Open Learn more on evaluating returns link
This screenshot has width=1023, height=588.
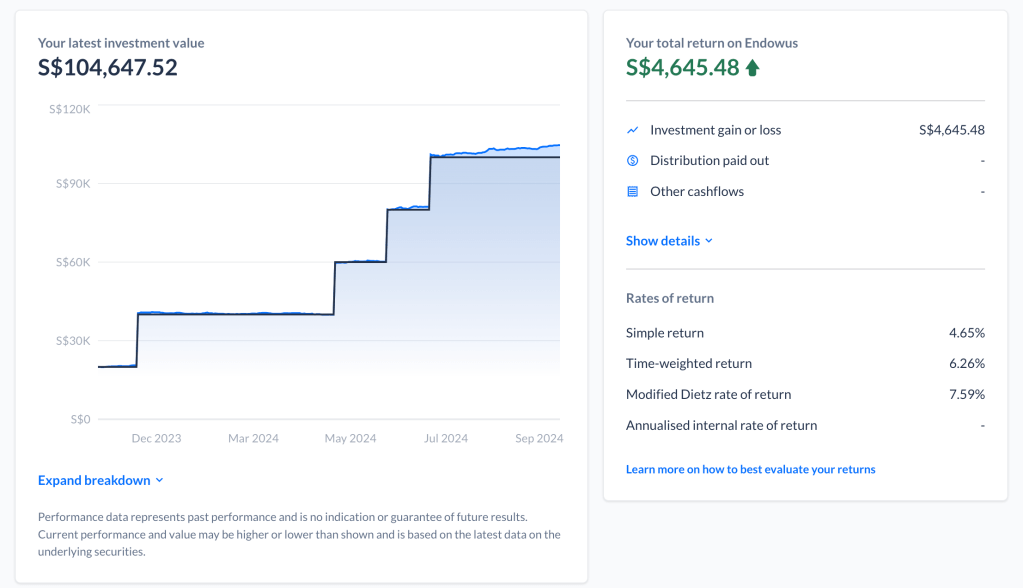click(x=750, y=470)
